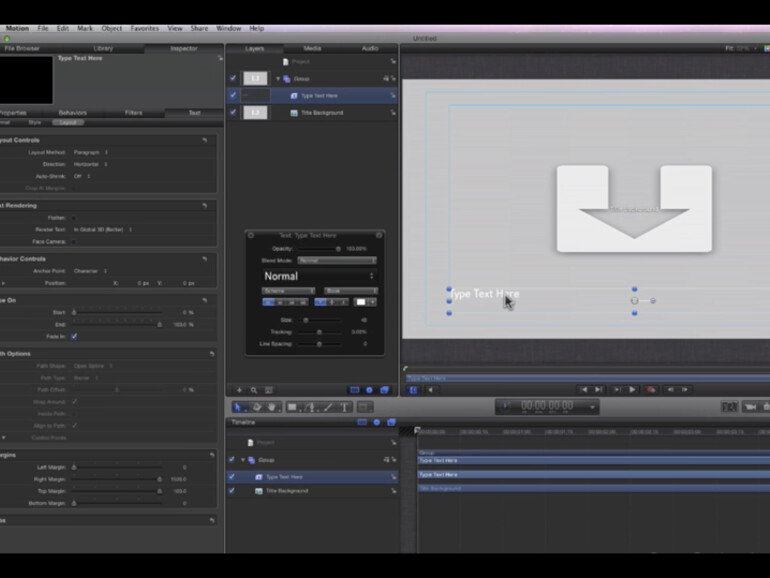Open the Favorites menu in menu bar
This screenshot has width=770, height=578.
(x=144, y=28)
